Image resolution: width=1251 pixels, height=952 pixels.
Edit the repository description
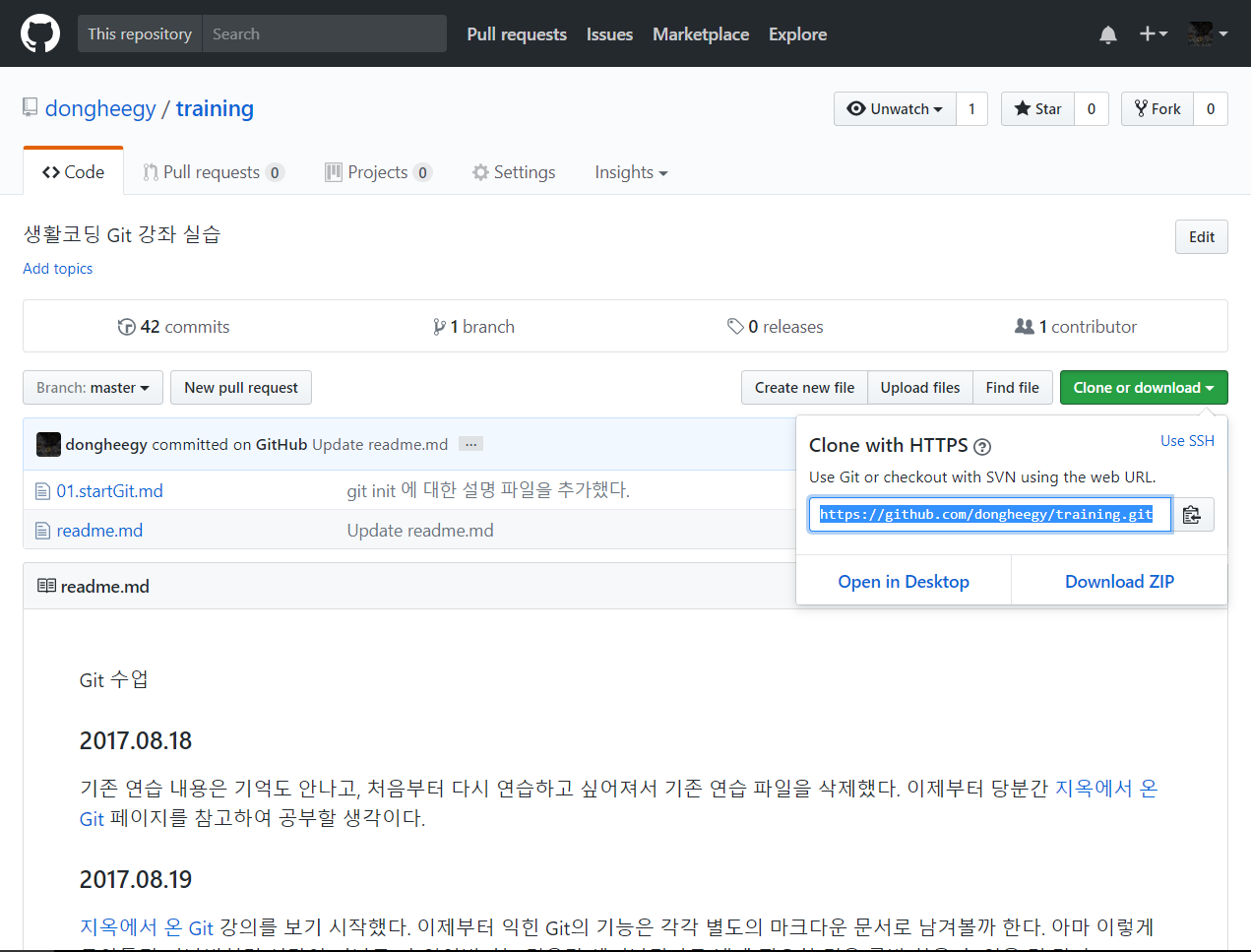pyautogui.click(x=1202, y=237)
